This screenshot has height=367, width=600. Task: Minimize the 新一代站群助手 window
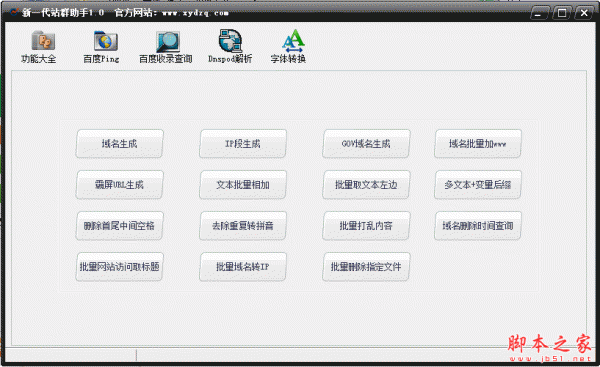click(539, 13)
